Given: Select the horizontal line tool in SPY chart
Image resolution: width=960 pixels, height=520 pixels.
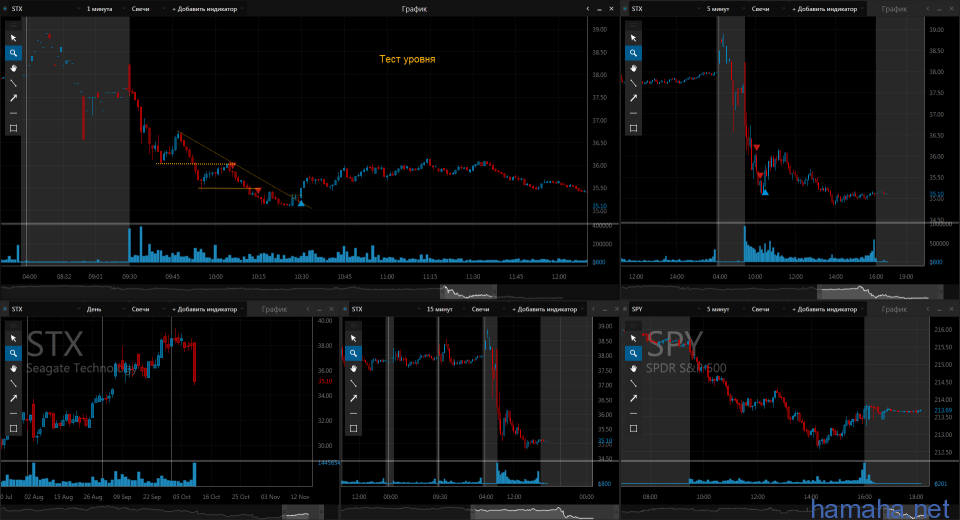Looking at the screenshot, I should click(x=634, y=413).
